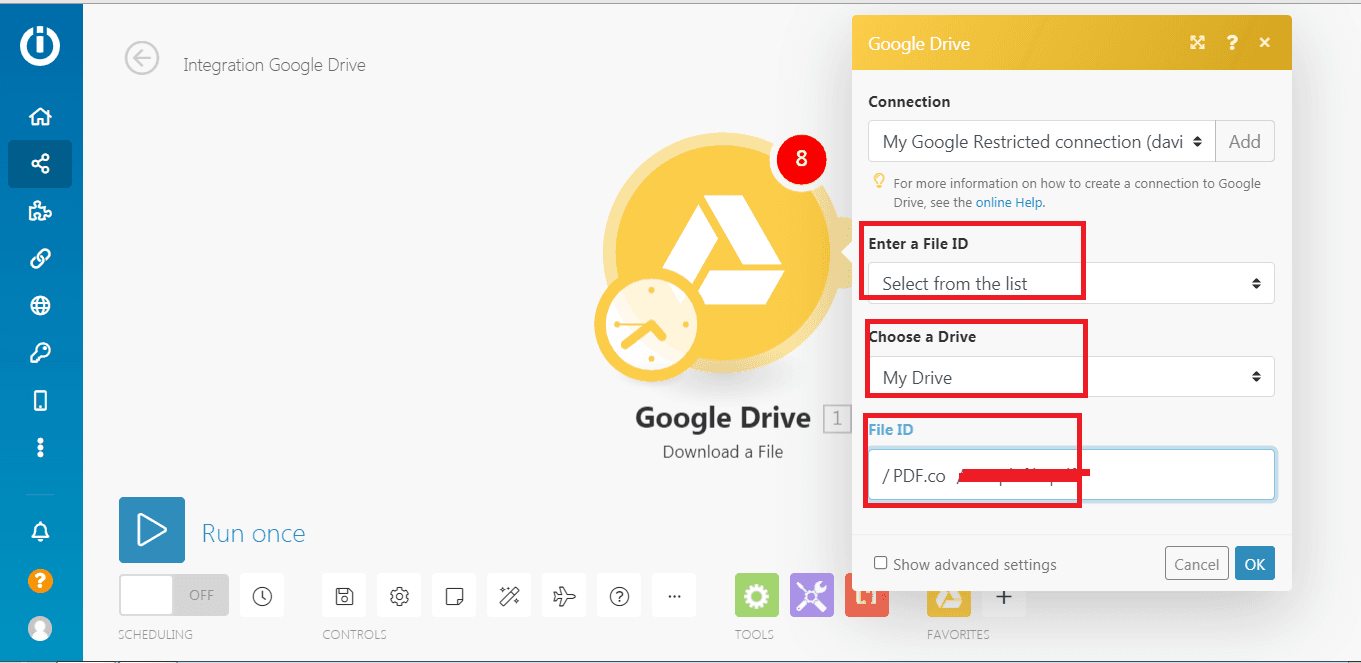
Task: Click OK button in Google Drive dialog
Action: point(1254,564)
